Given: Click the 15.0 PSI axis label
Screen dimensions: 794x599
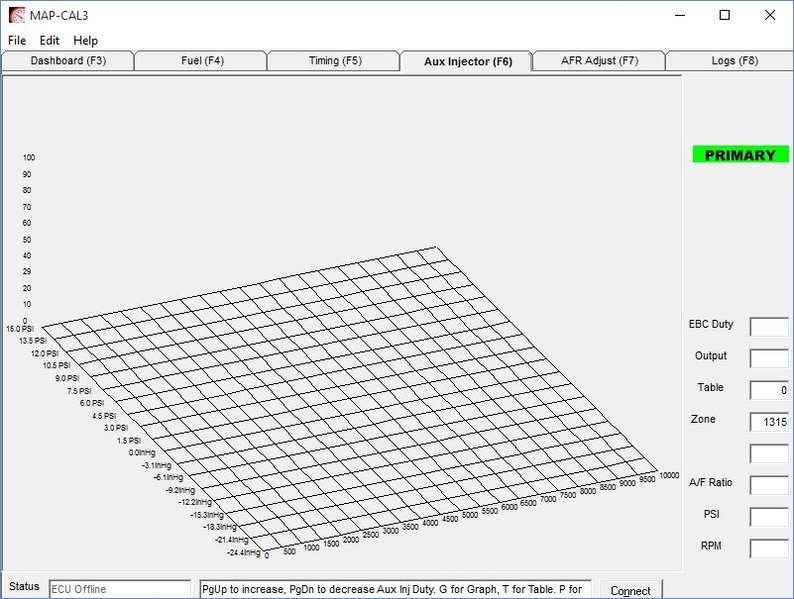Looking at the screenshot, I should coord(20,329).
